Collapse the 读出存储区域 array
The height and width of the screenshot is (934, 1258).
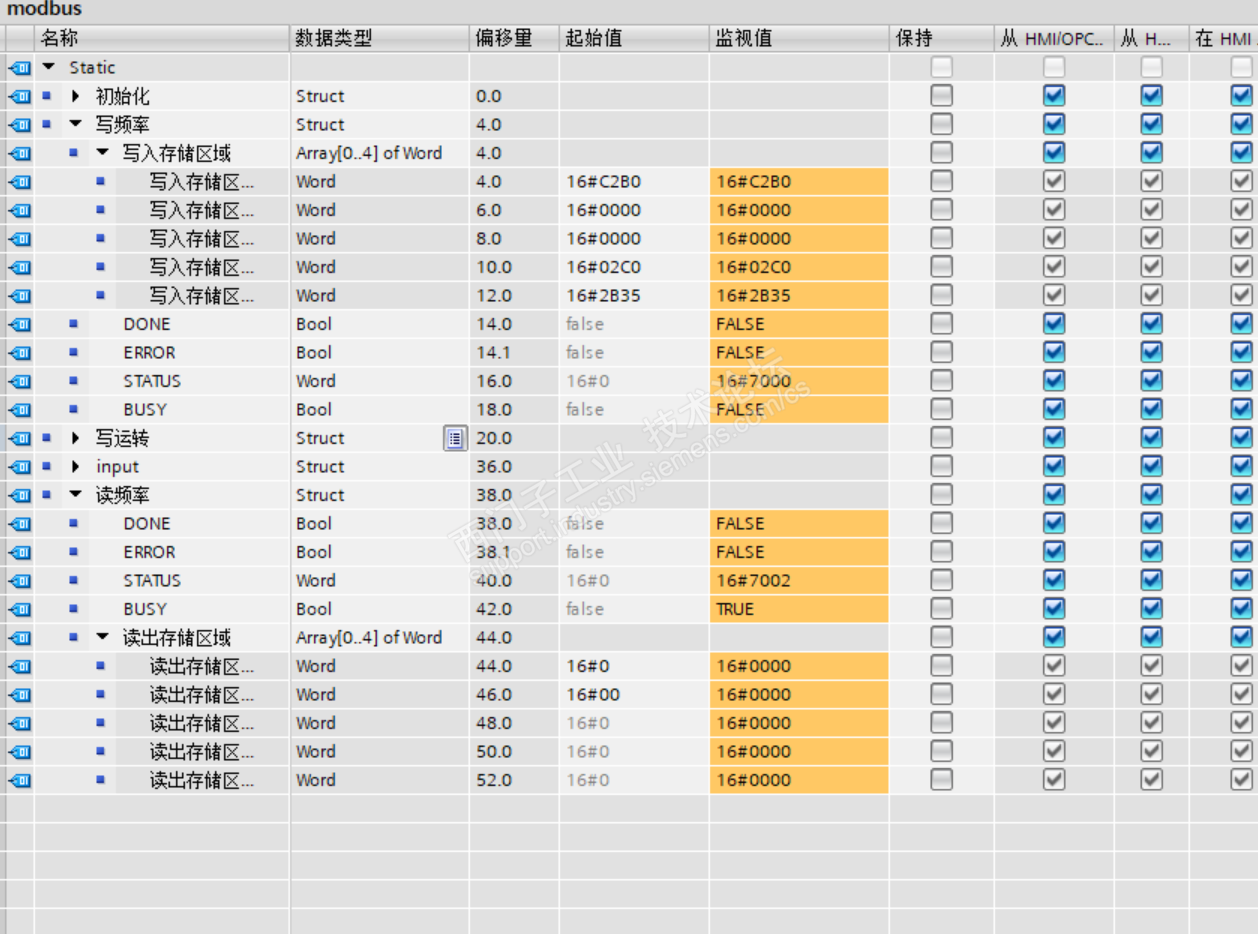pyautogui.click(x=102, y=638)
